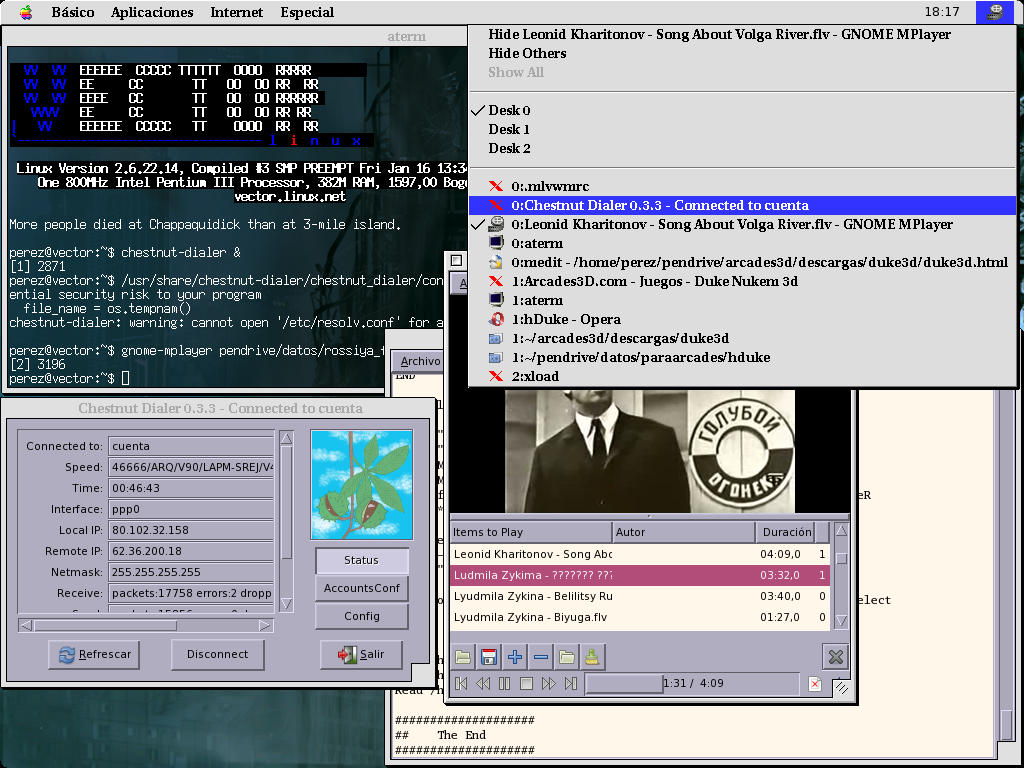Screen dimensions: 1024x768
Task: Switch to Desk 2 in window menu
Action: pyautogui.click(x=742, y=148)
